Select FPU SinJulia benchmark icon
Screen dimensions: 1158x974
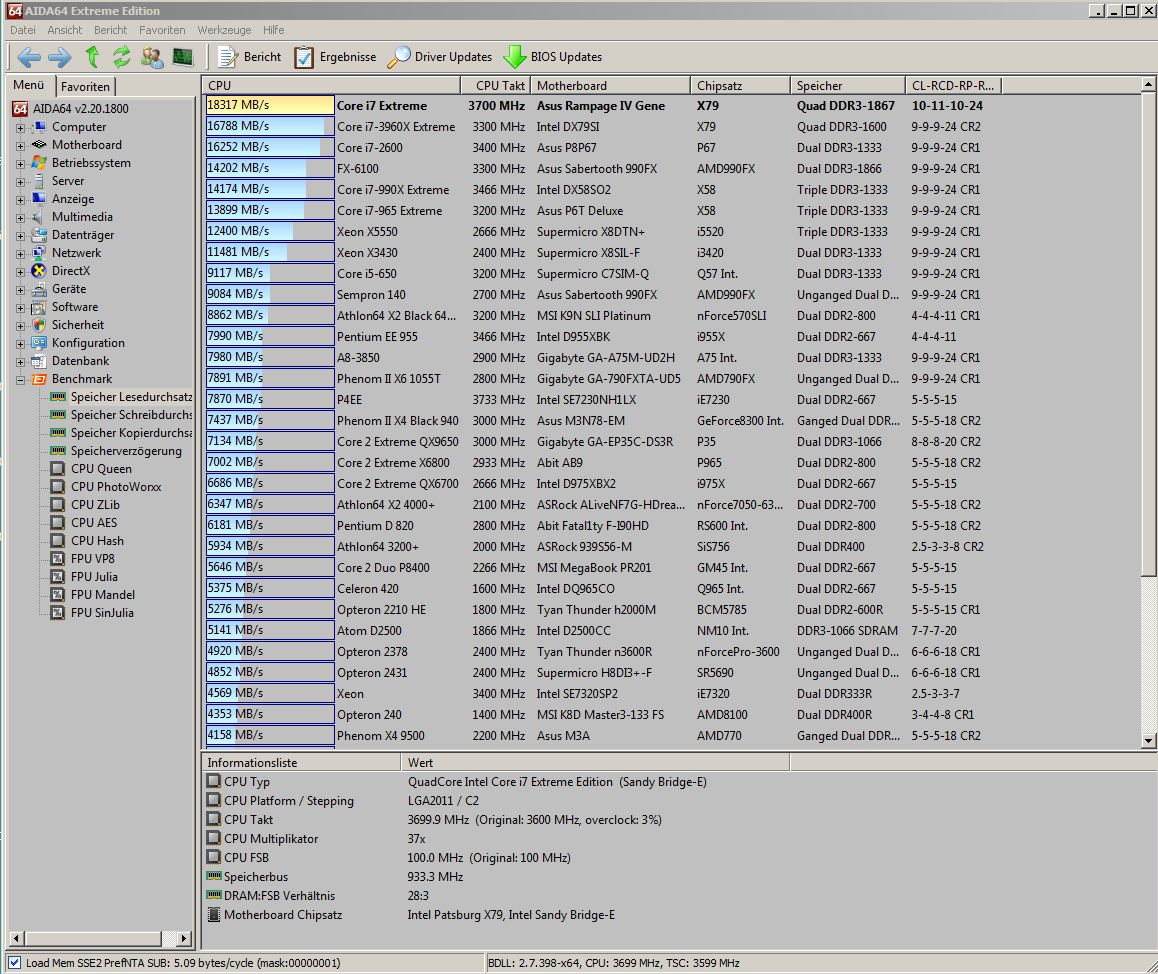click(x=58, y=612)
